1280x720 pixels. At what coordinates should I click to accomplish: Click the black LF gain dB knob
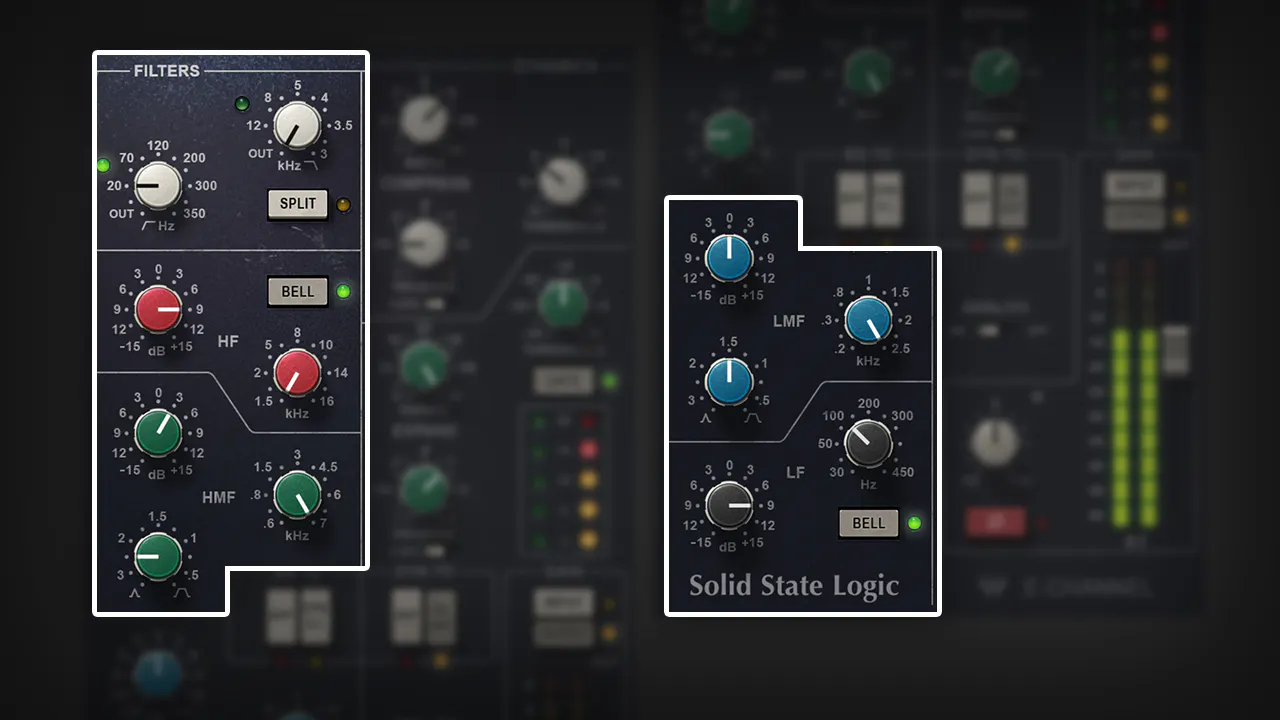pos(729,505)
